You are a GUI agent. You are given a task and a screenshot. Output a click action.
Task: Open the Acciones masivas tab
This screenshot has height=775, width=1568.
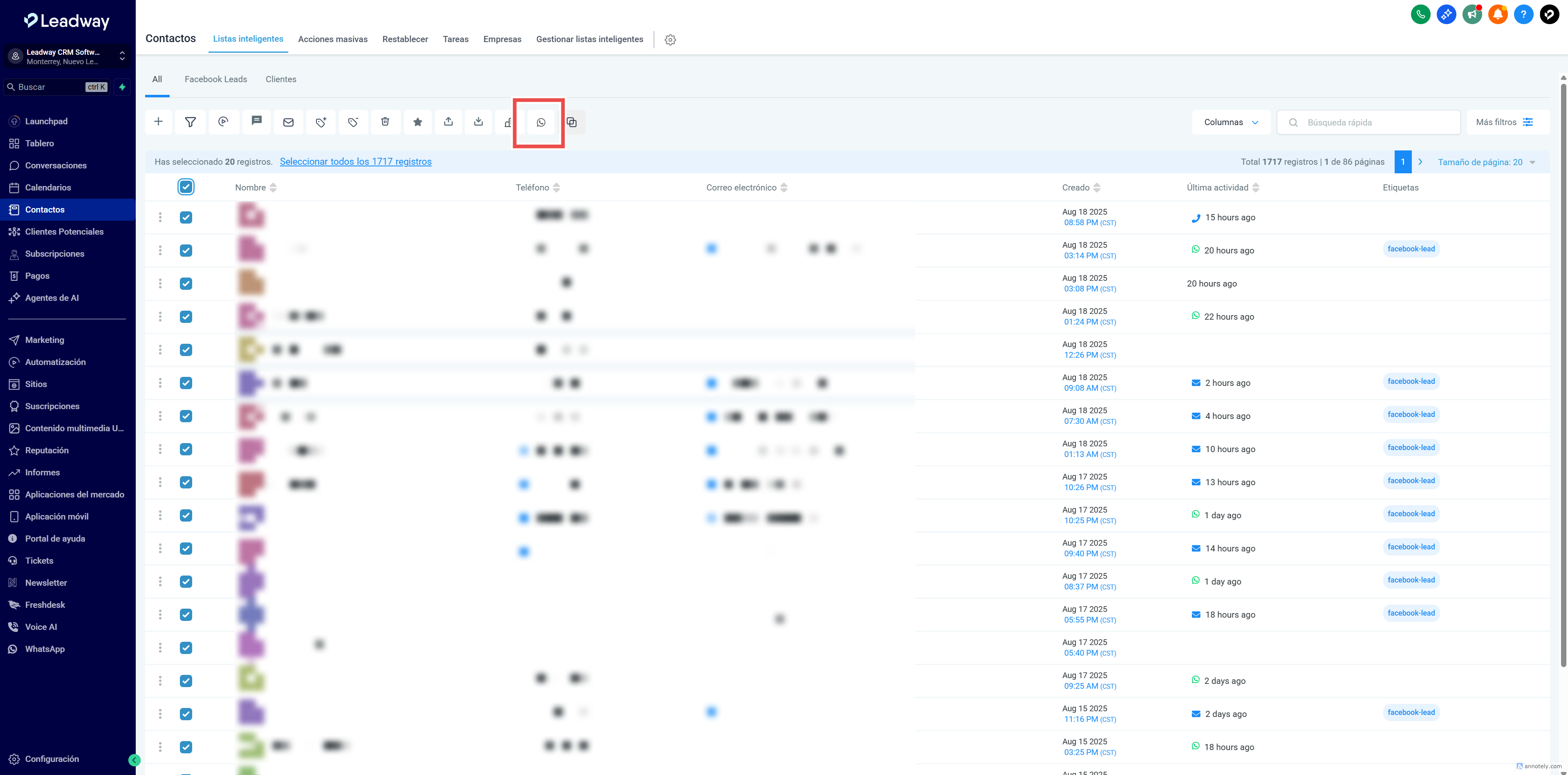(332, 39)
